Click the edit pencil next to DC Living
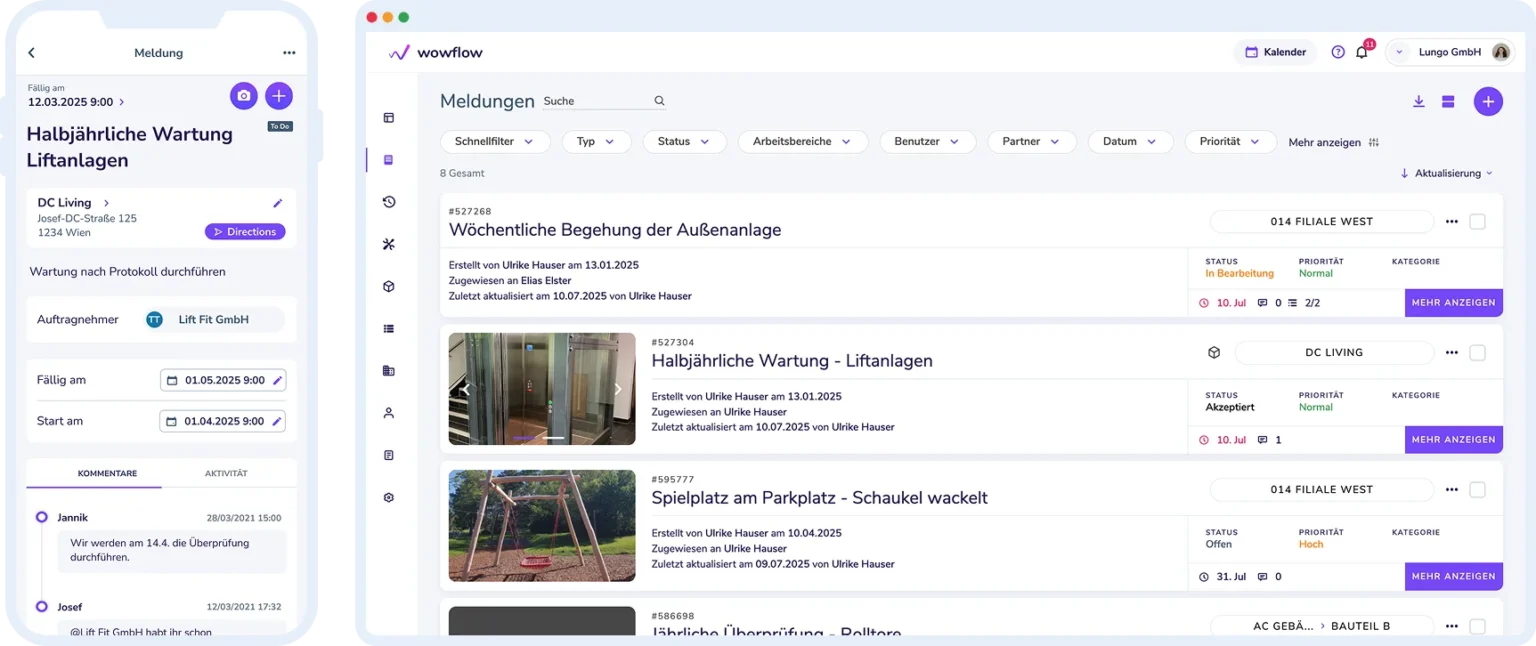 (x=278, y=203)
